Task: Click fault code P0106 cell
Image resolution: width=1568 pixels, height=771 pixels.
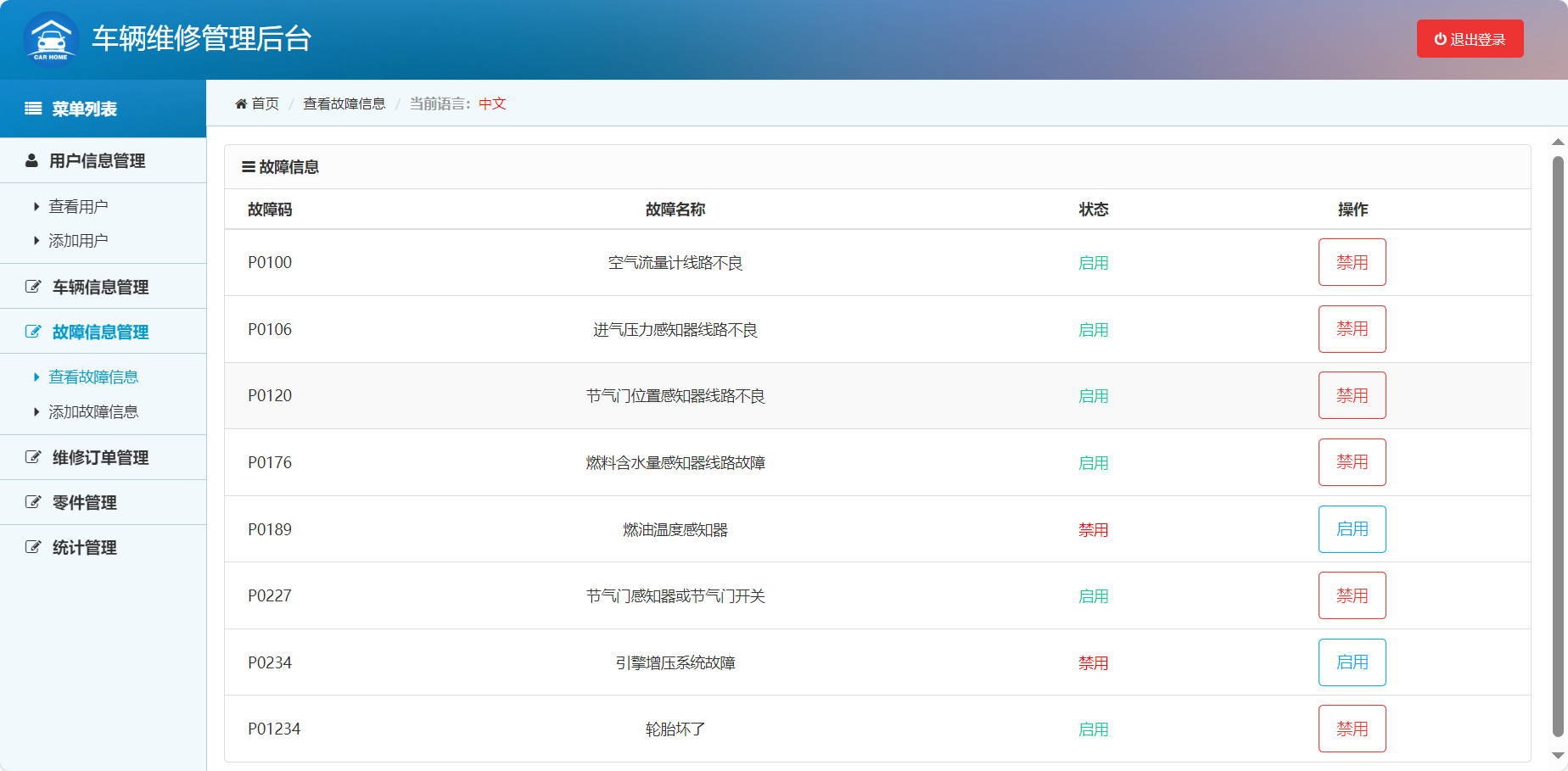Action: coord(270,330)
